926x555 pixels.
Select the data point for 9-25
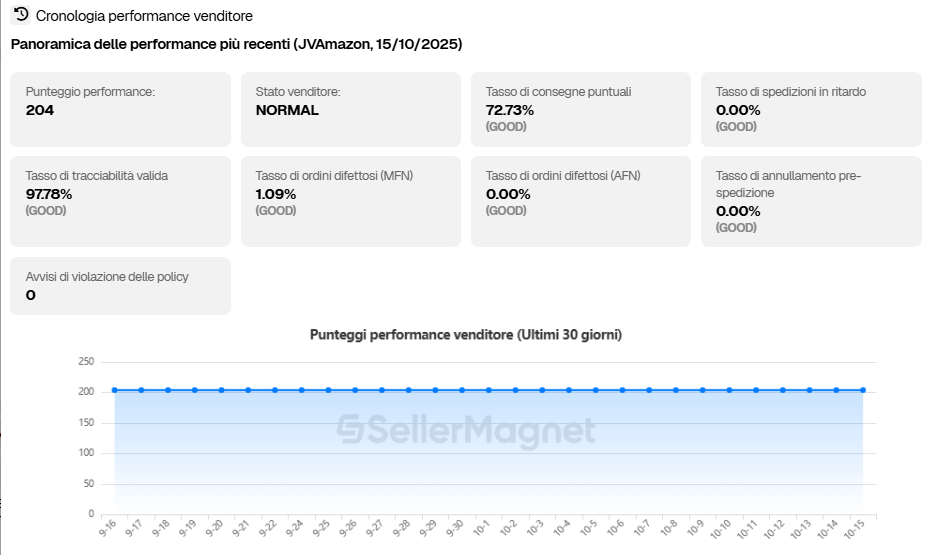(328, 390)
